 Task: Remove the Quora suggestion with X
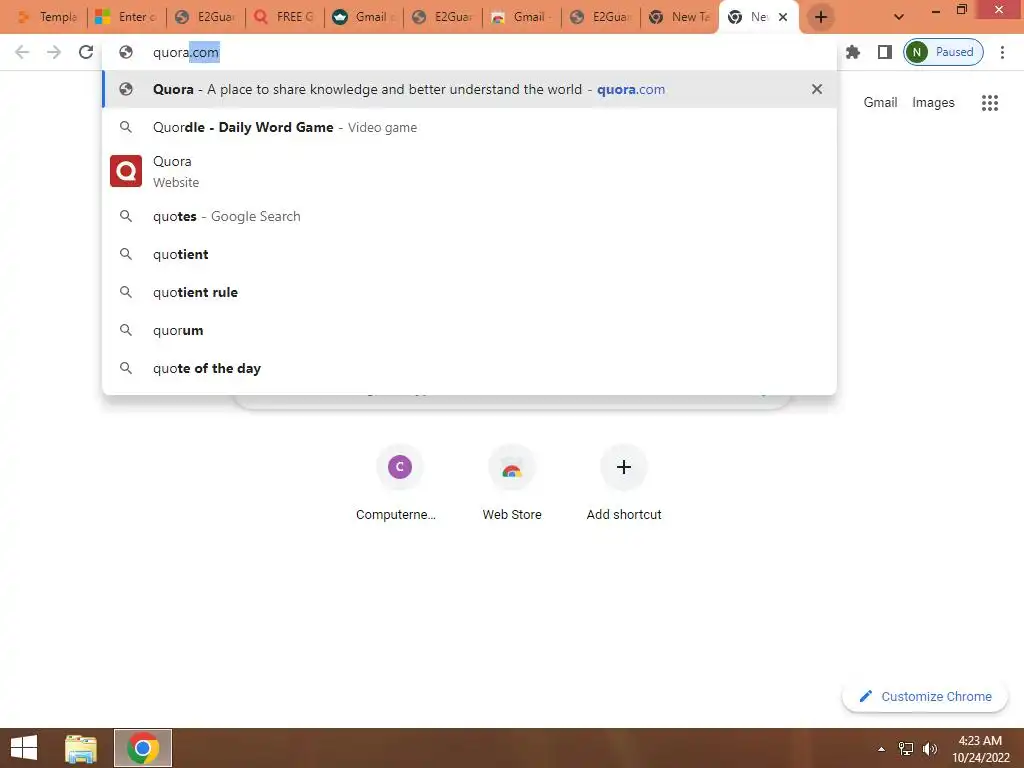tap(817, 89)
